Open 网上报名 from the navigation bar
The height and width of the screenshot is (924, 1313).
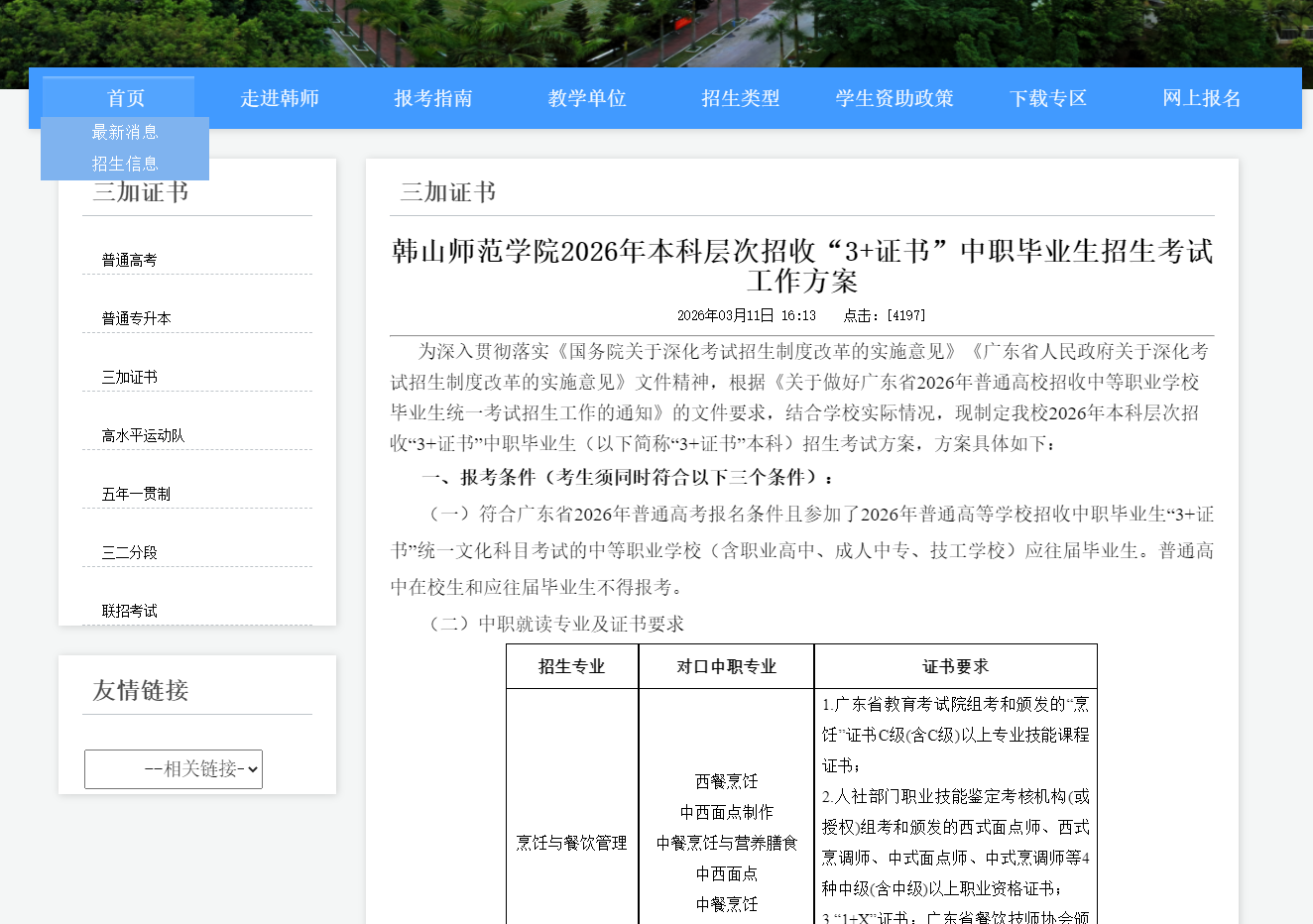coord(1201,98)
